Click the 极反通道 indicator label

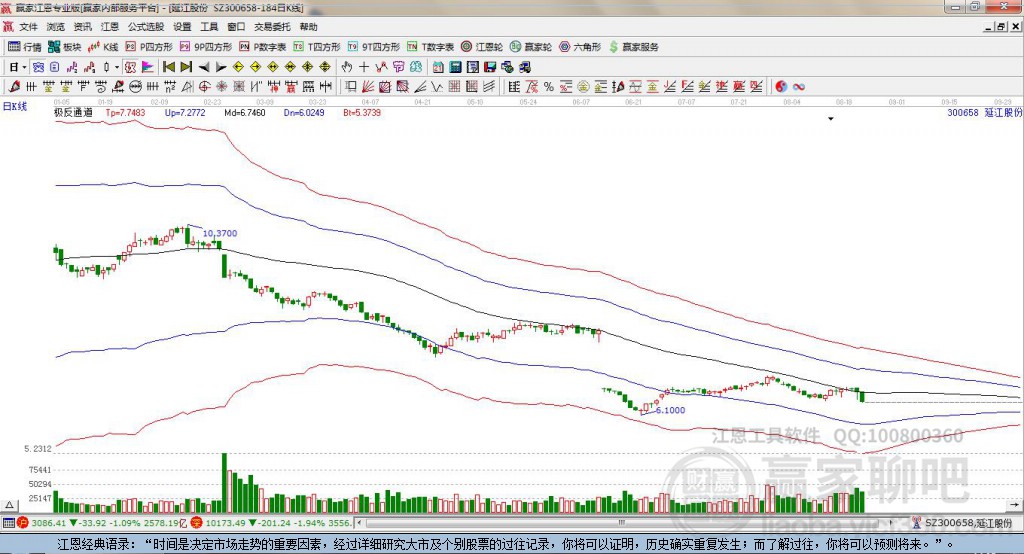point(73,112)
